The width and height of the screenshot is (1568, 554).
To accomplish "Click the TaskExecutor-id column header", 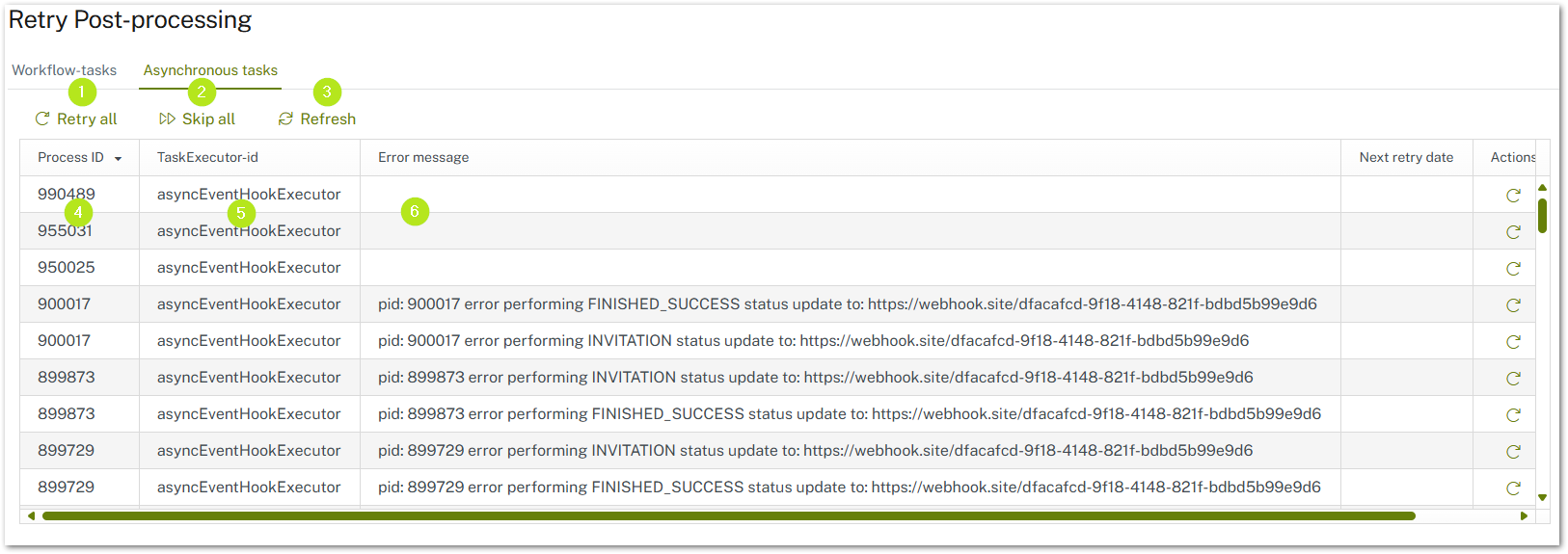I will point(207,157).
